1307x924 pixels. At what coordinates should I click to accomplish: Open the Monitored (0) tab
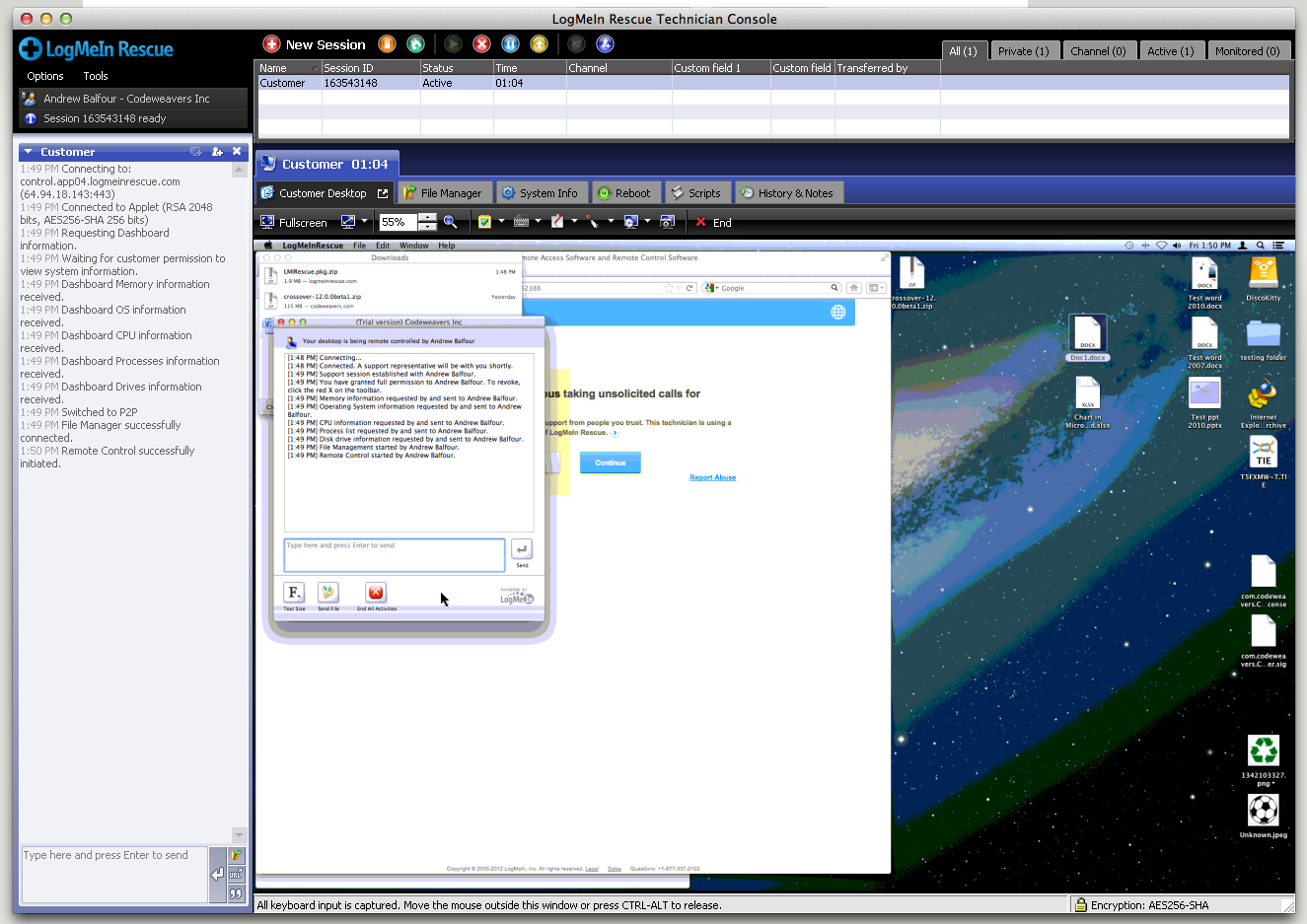[x=1247, y=51]
